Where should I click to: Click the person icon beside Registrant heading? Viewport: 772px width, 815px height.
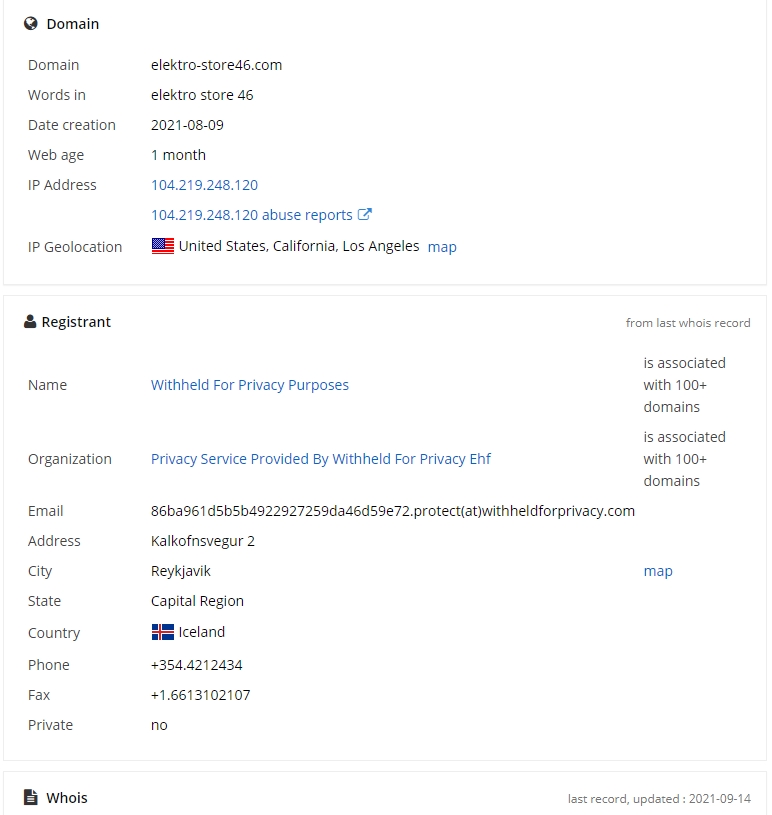[x=30, y=322]
